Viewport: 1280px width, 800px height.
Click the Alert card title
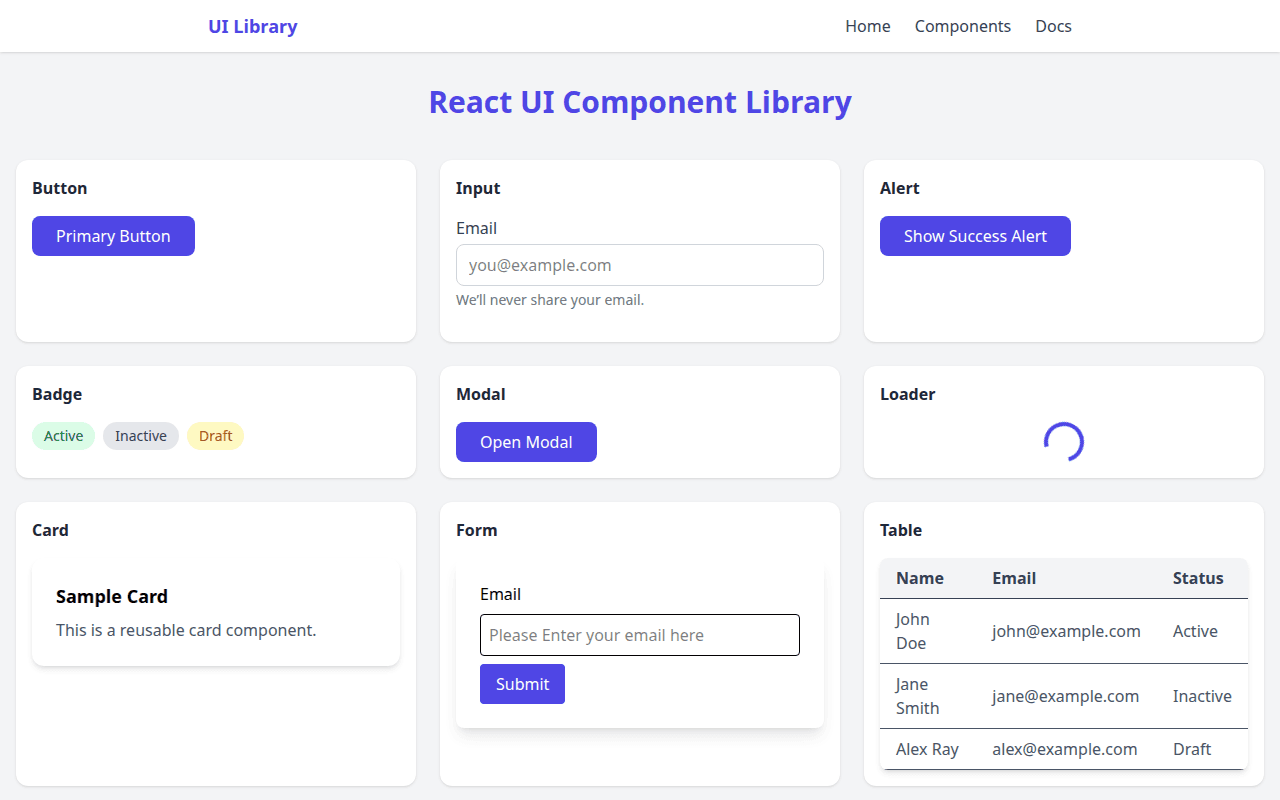tap(900, 188)
